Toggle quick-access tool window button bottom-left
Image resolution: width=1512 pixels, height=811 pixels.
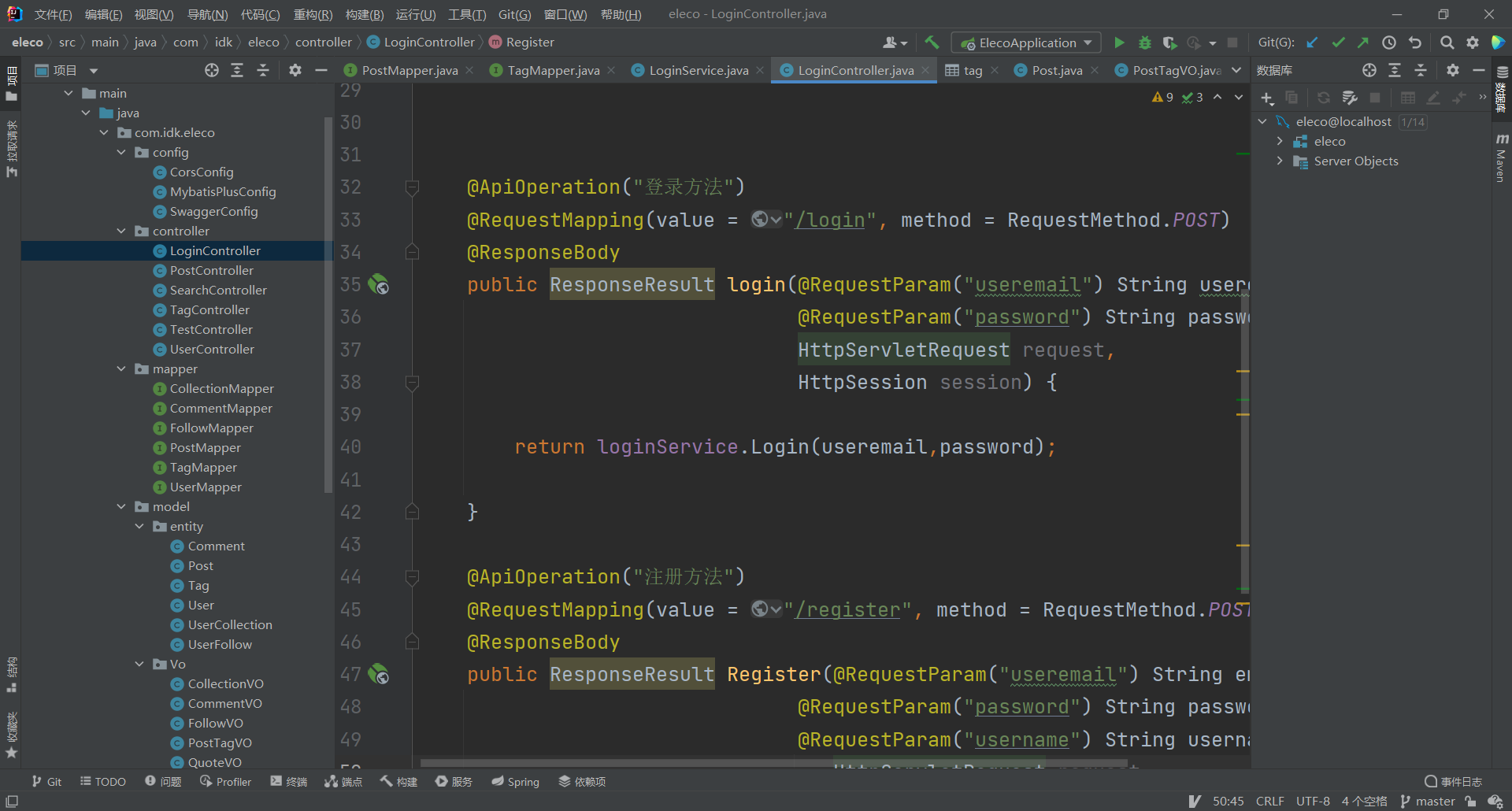pos(12,801)
